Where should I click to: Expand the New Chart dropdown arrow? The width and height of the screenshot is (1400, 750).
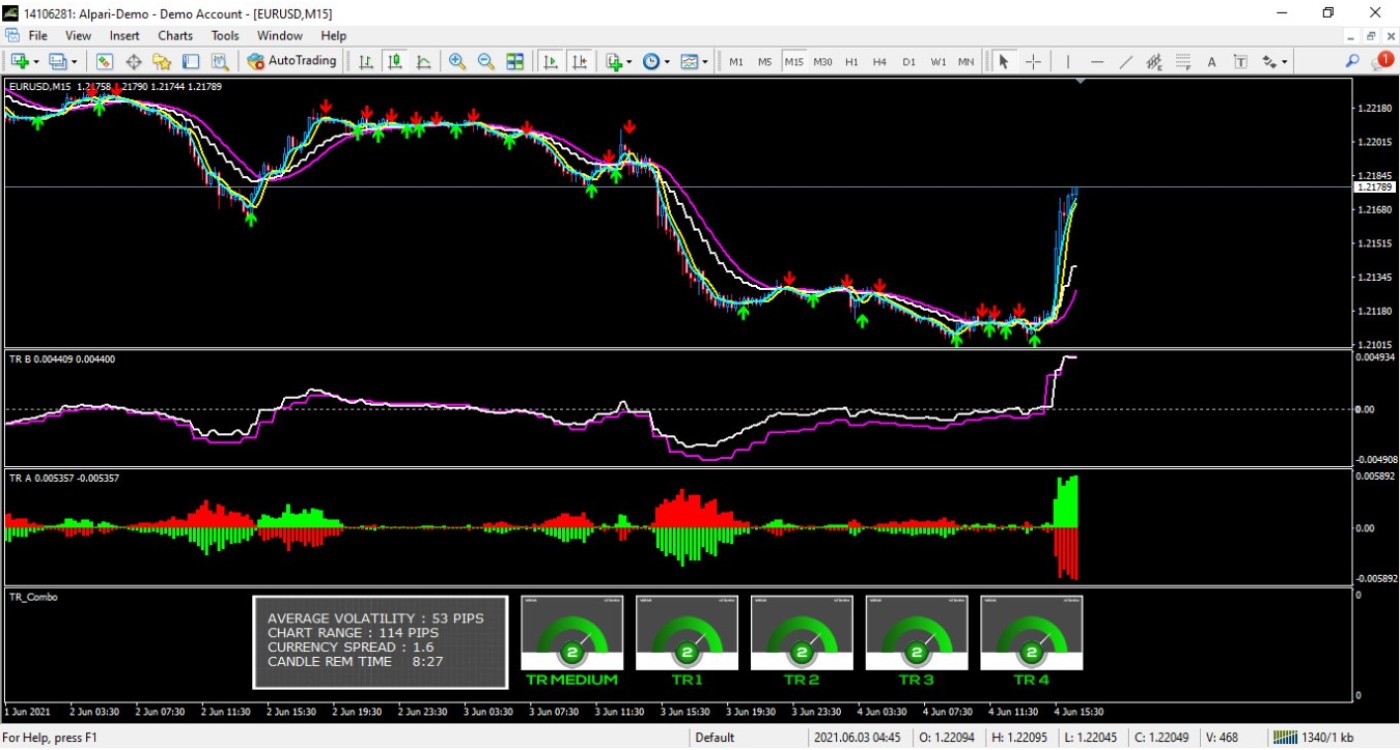tap(36, 62)
